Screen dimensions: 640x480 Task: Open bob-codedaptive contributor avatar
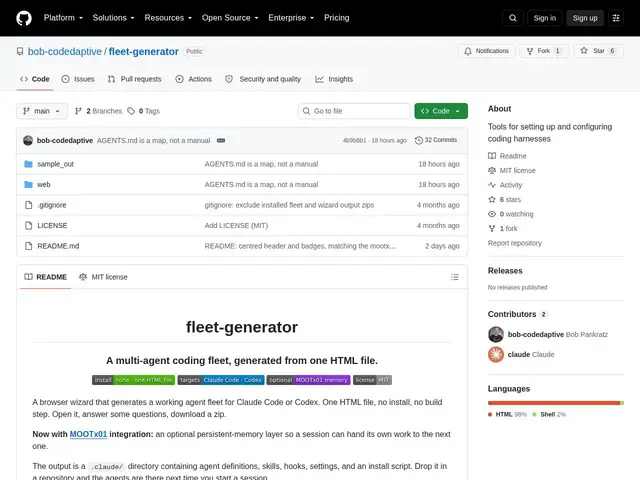[496, 334]
